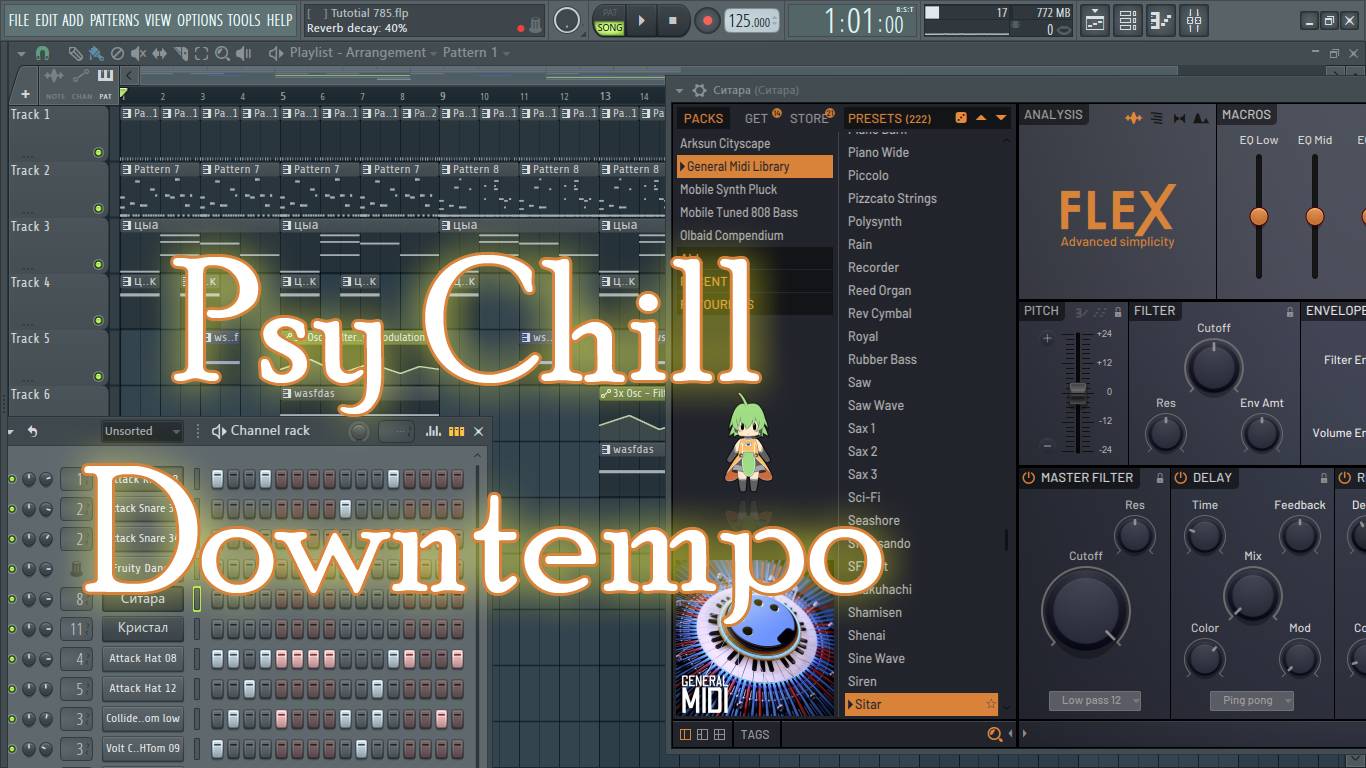Toggle step sequencer view icon in Channel rack
Screen dimensions: 1366x768
pyautogui.click(x=456, y=431)
